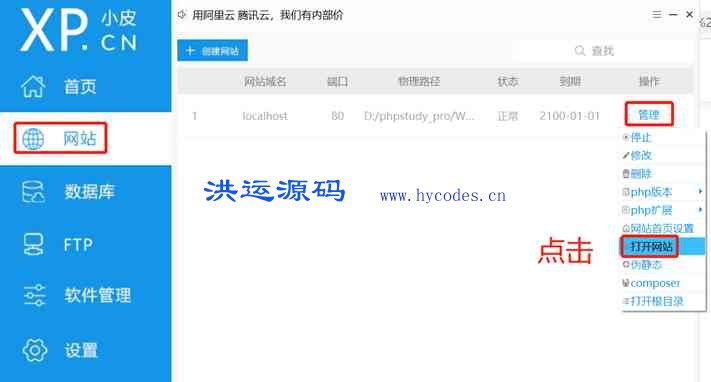Select 网站首页设置 menu entry

point(662,228)
